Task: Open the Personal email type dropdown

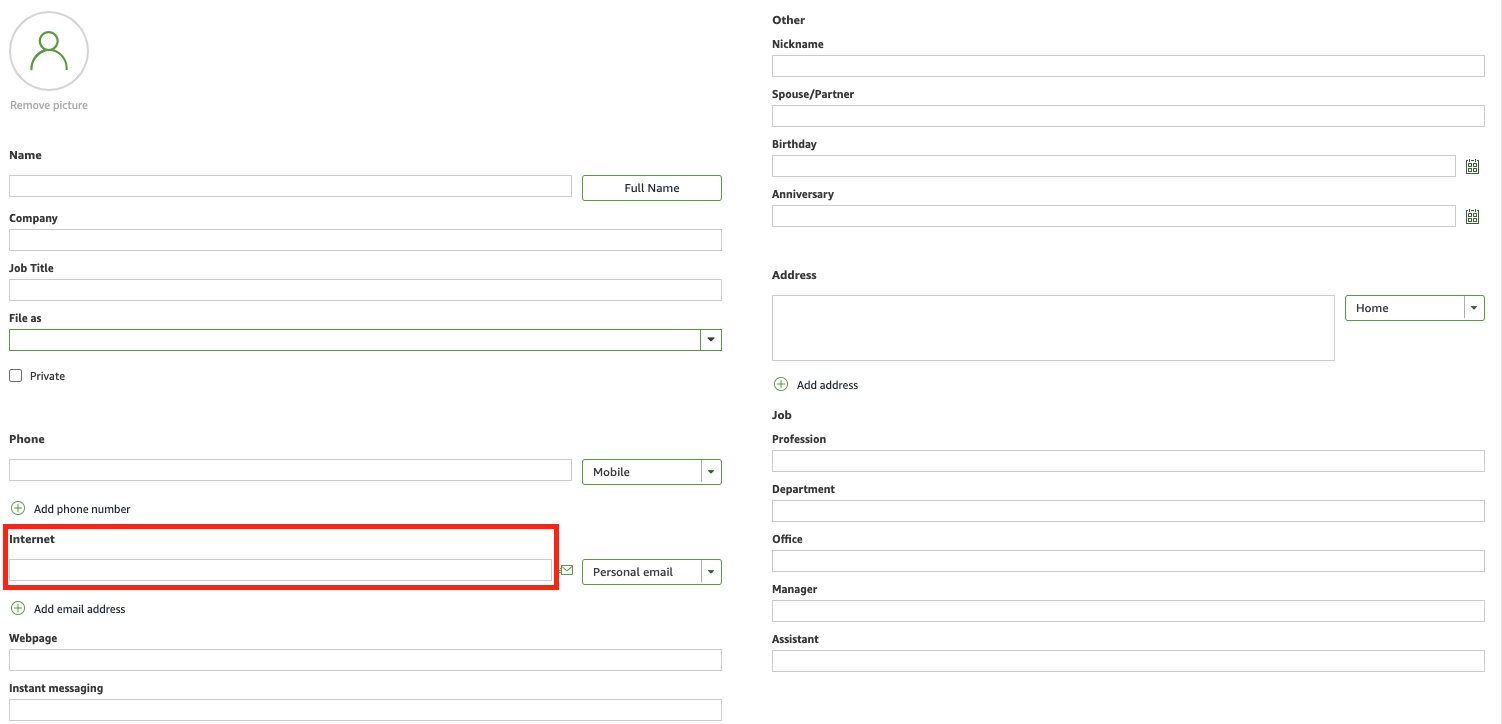Action: (x=710, y=572)
